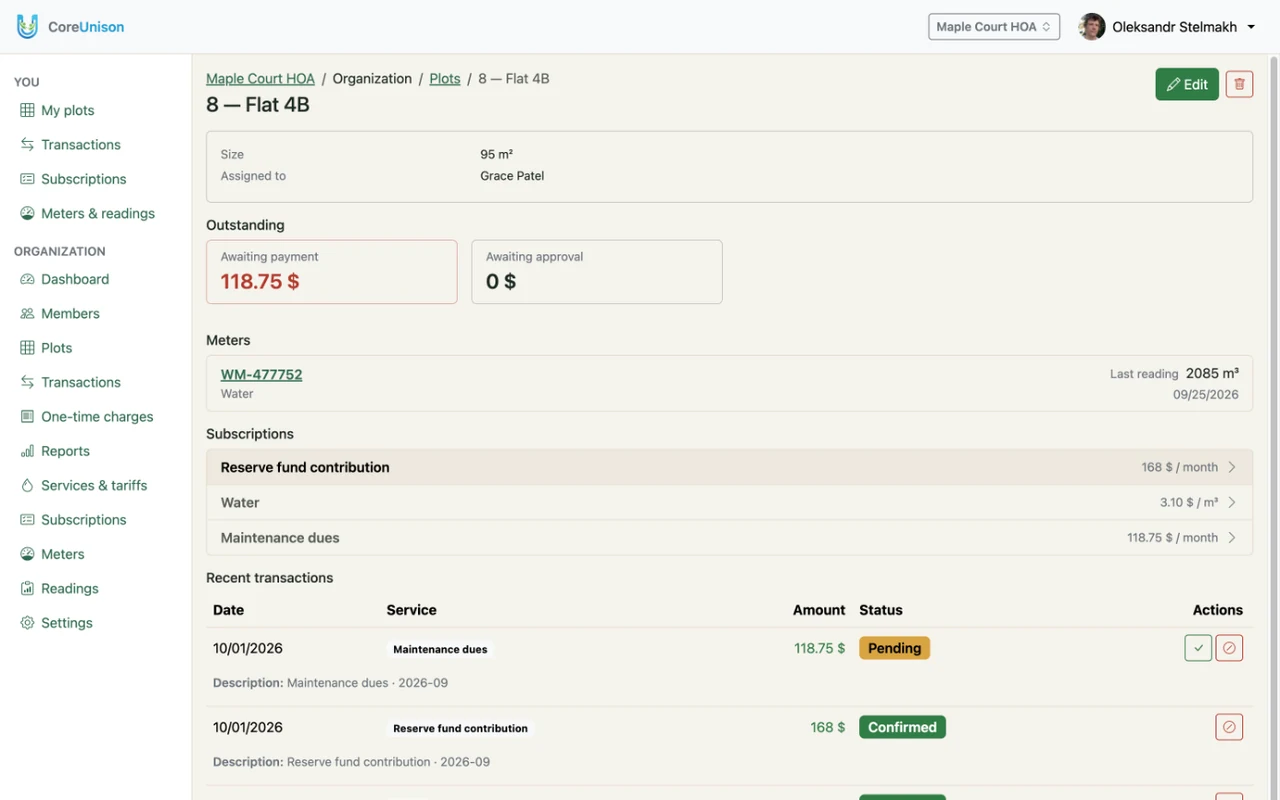Delete plot with the trash icon button
1280x800 pixels.
click(x=1239, y=85)
